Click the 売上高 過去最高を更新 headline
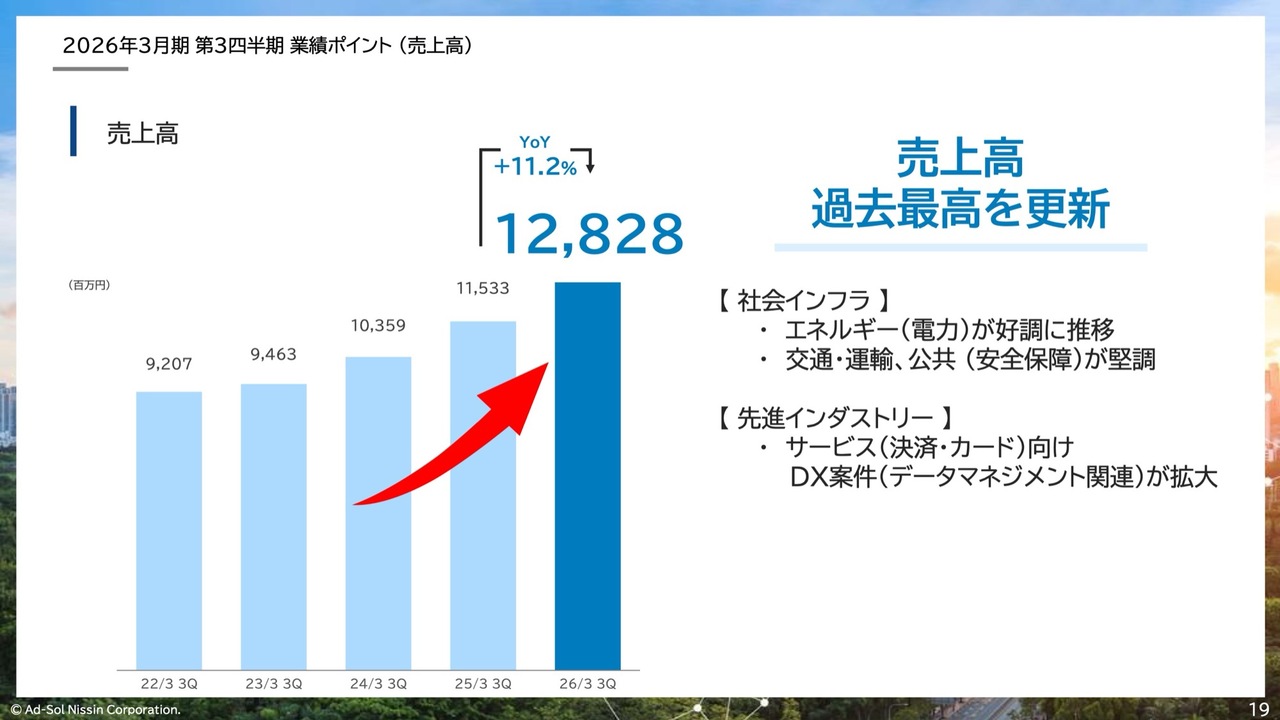1280x720 pixels. pos(960,187)
